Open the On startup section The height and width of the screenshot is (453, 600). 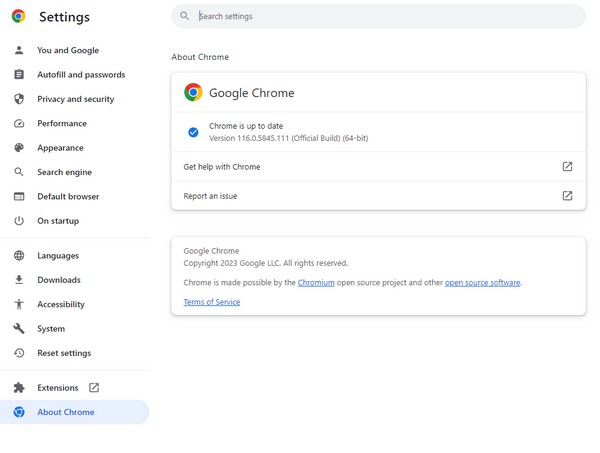pos(58,221)
